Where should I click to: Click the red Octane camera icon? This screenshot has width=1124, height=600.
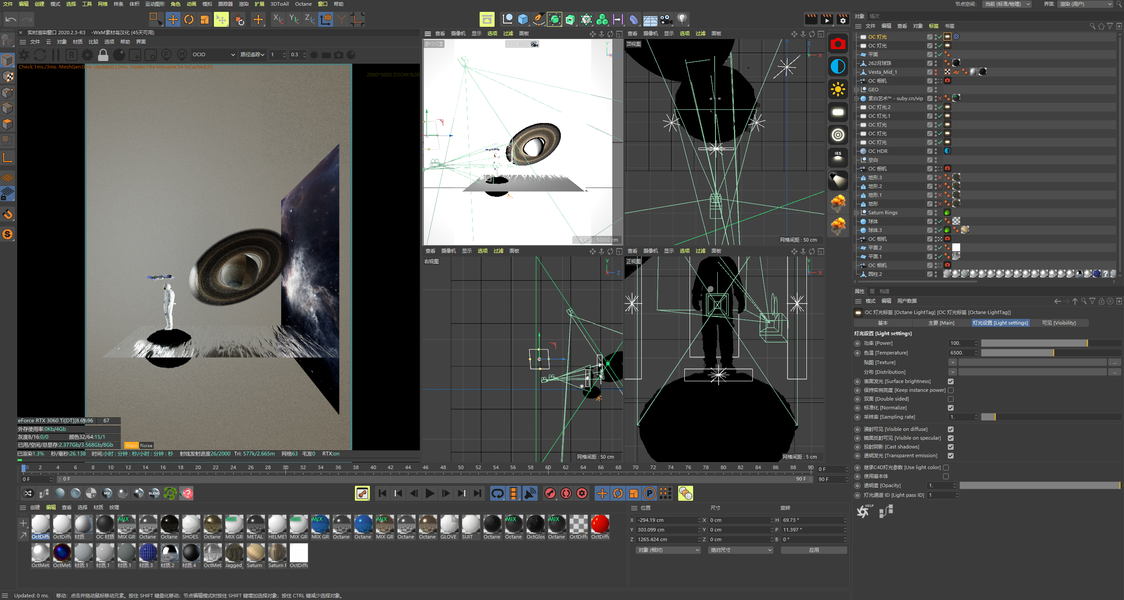[x=838, y=44]
